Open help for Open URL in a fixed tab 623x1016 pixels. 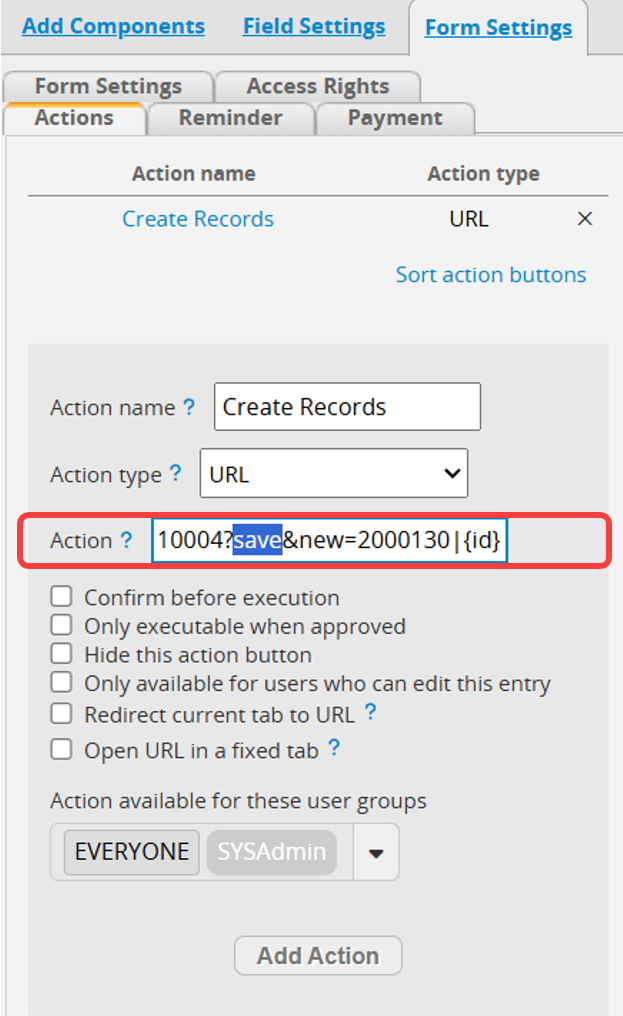click(x=334, y=748)
